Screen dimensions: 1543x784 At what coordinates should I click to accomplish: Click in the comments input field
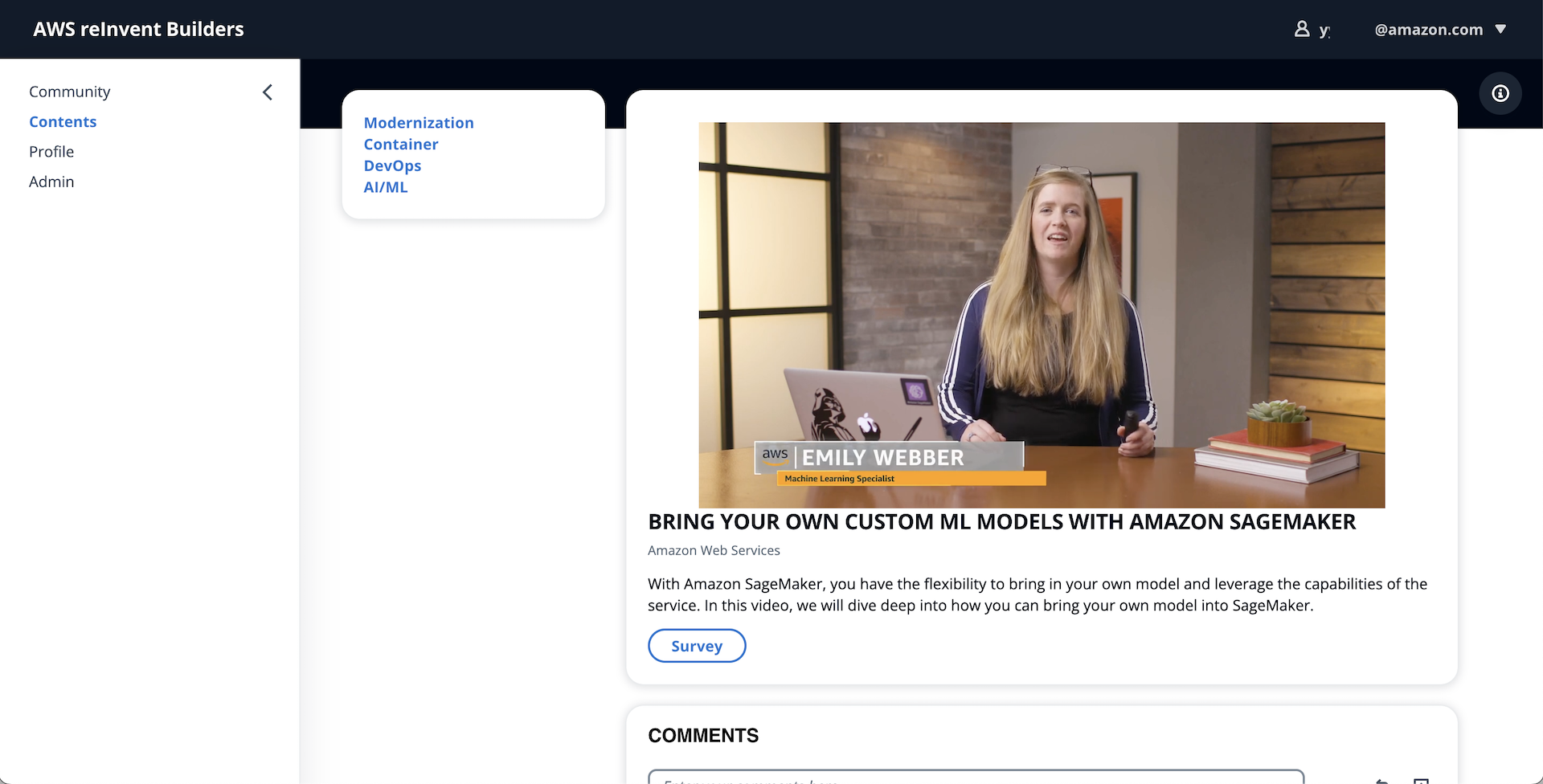coord(976,777)
